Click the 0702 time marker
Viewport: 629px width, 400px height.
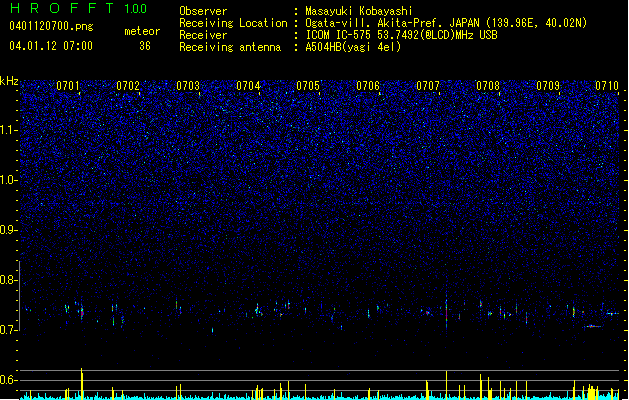pos(128,85)
